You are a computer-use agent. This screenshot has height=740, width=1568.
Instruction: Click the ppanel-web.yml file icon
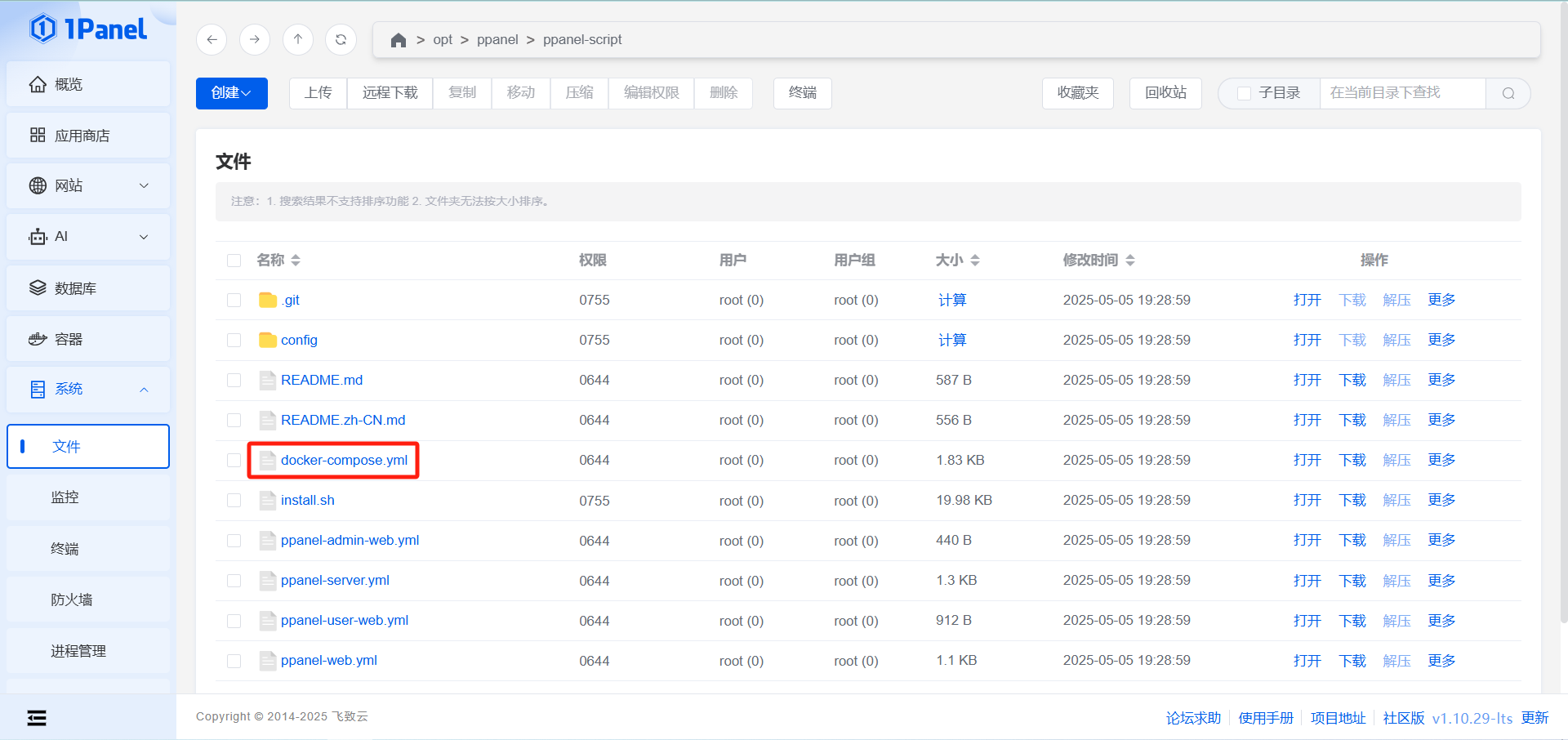pyautogui.click(x=268, y=660)
